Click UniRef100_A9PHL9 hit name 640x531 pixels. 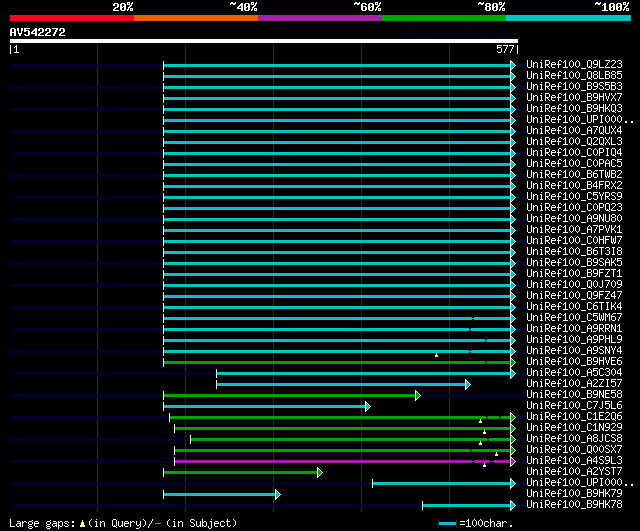[x=574, y=340]
